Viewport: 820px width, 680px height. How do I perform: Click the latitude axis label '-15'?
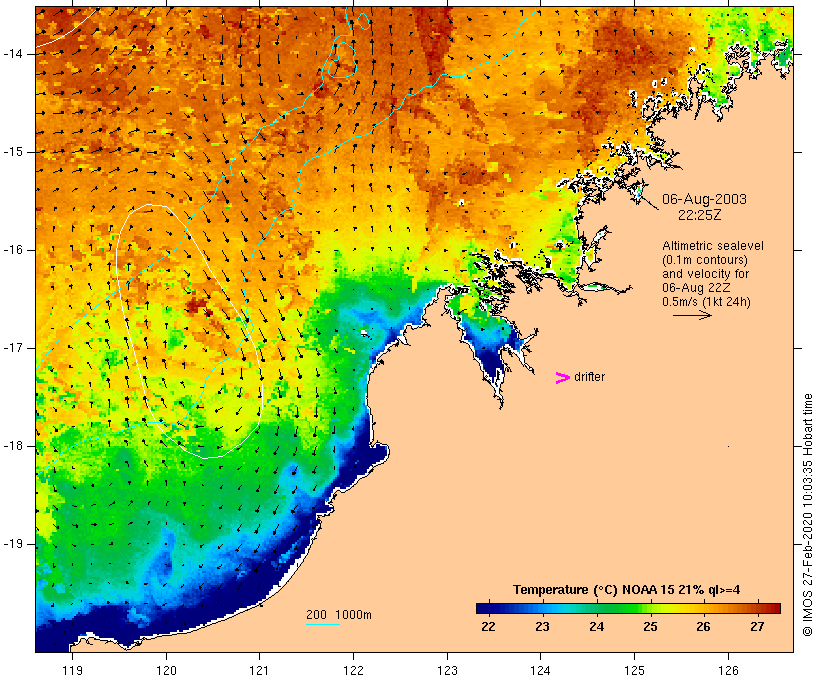(13, 152)
